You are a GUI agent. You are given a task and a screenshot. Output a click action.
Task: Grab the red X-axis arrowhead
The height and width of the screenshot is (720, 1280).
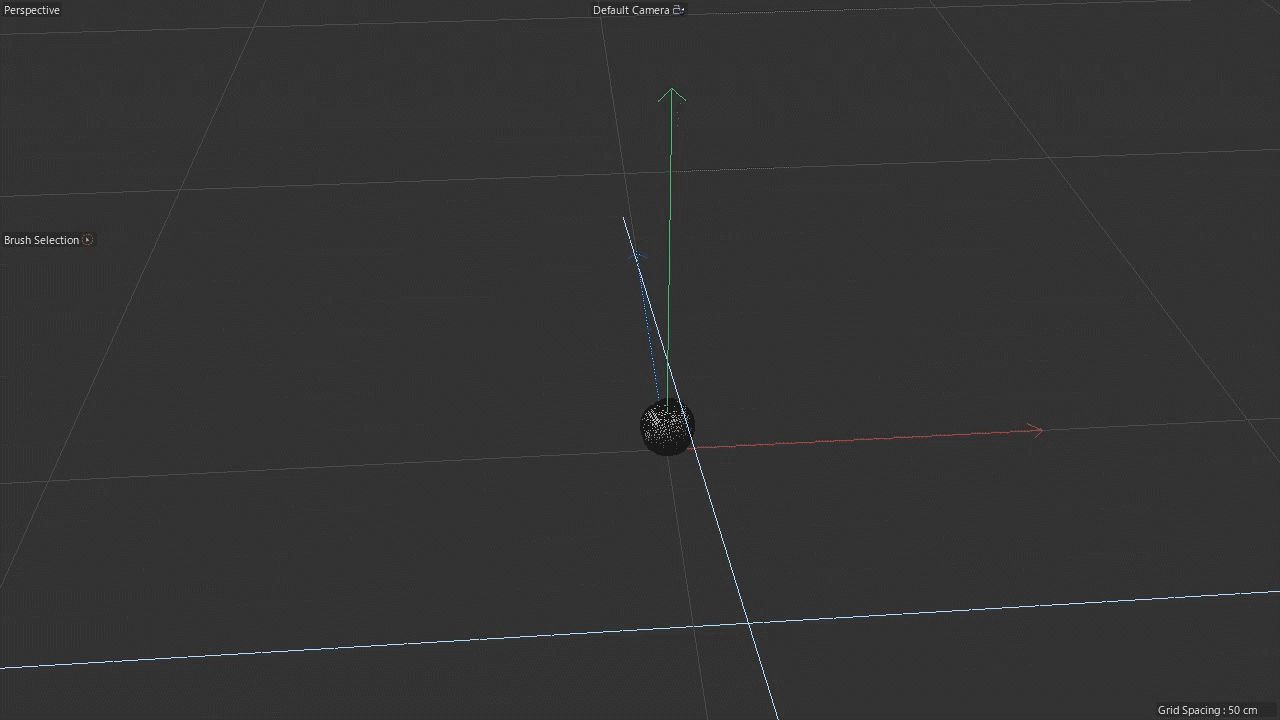pyautogui.click(x=1037, y=431)
